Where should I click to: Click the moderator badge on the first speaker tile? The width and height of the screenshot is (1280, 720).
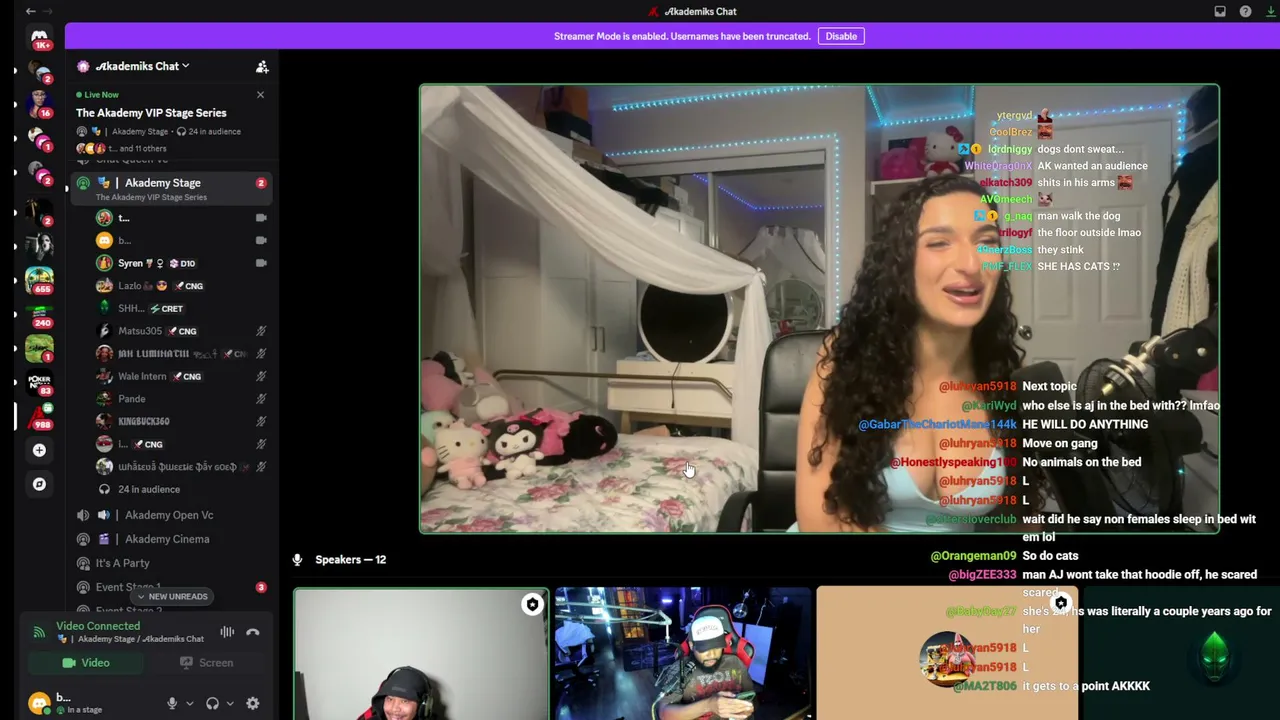pos(532,604)
